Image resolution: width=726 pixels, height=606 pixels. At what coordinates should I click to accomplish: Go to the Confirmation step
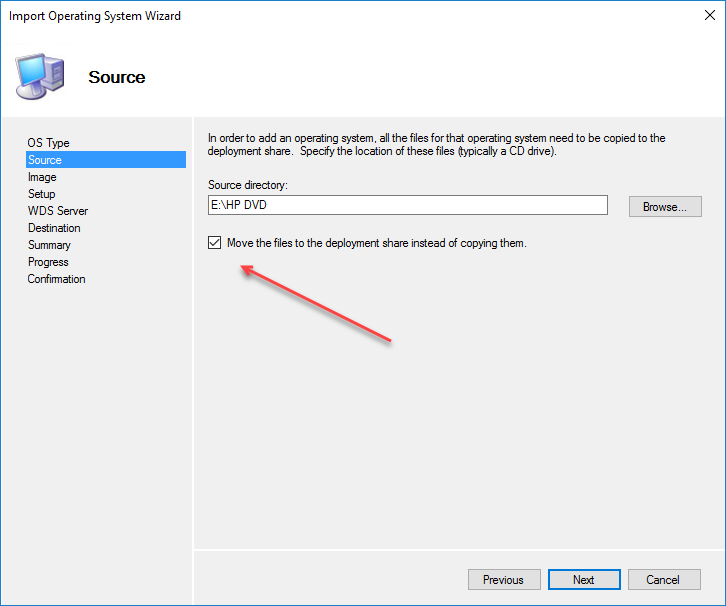[x=56, y=279]
